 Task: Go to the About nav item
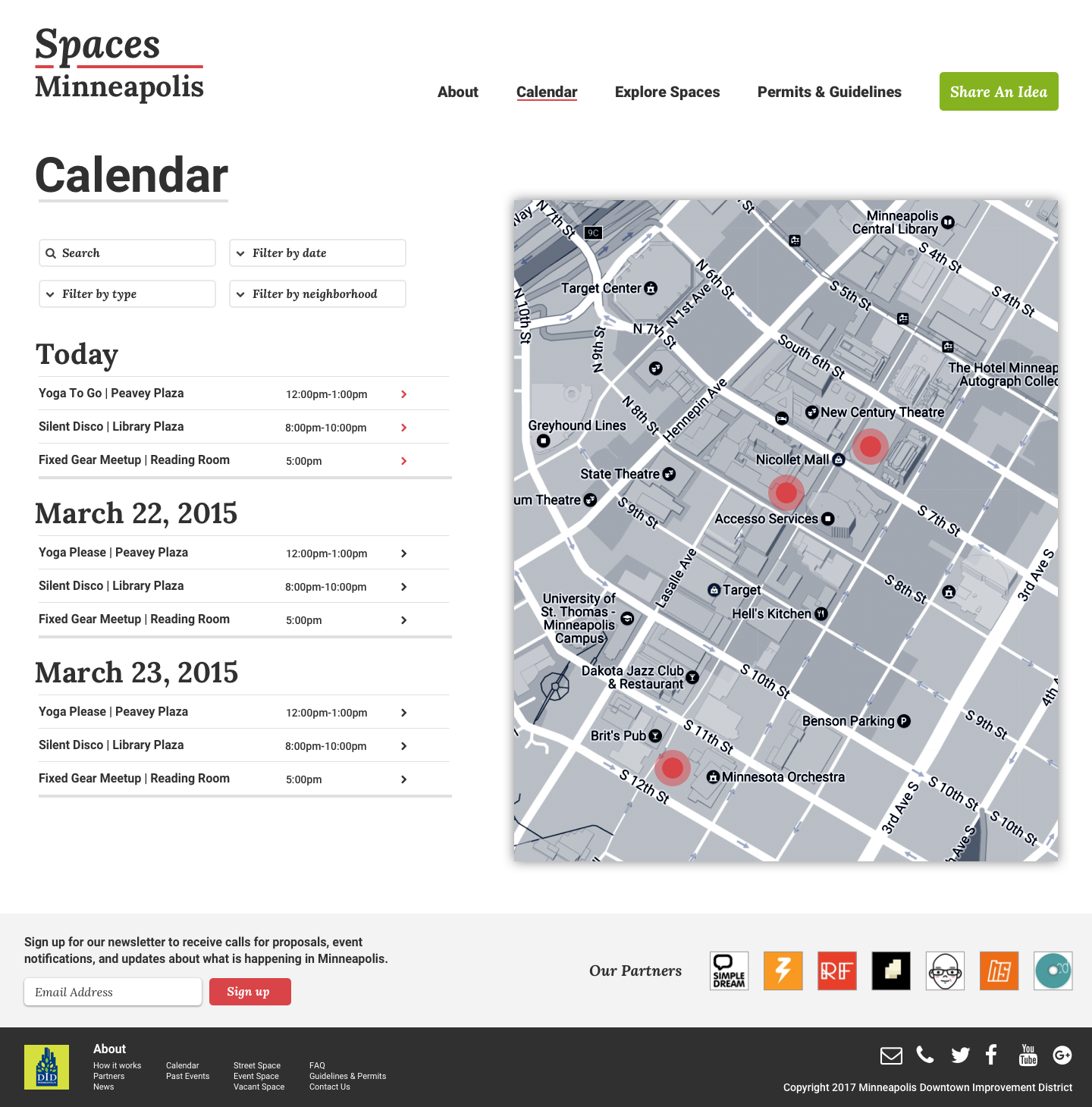point(458,92)
